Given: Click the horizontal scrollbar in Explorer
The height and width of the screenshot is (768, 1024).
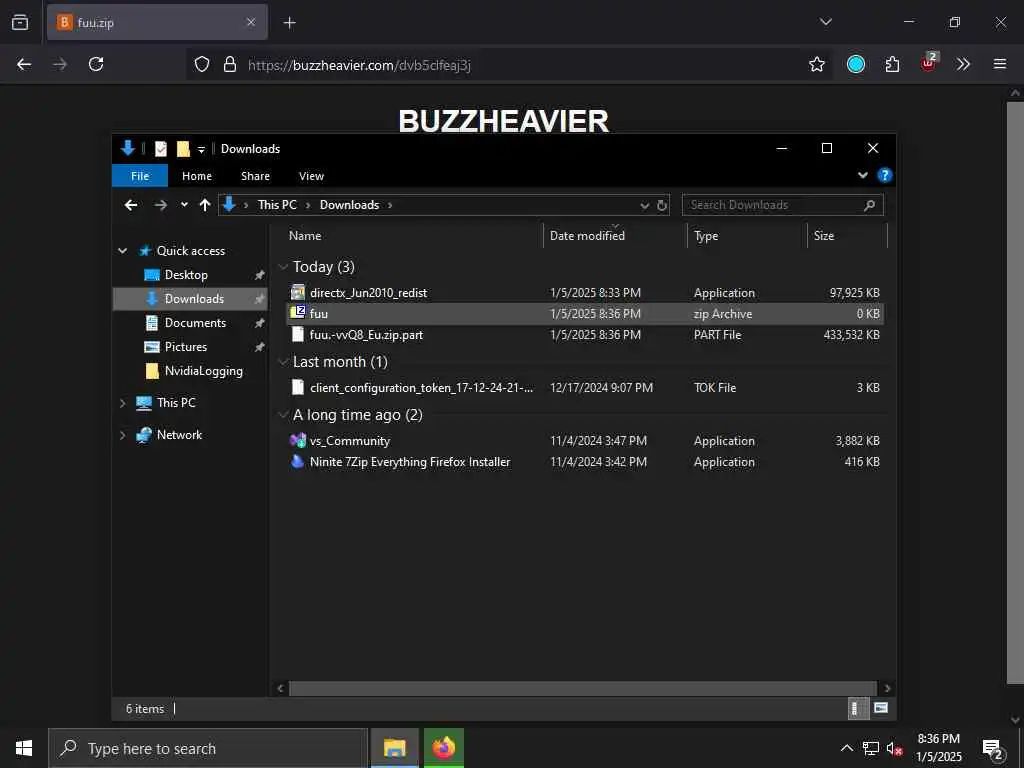Looking at the screenshot, I should click(583, 688).
